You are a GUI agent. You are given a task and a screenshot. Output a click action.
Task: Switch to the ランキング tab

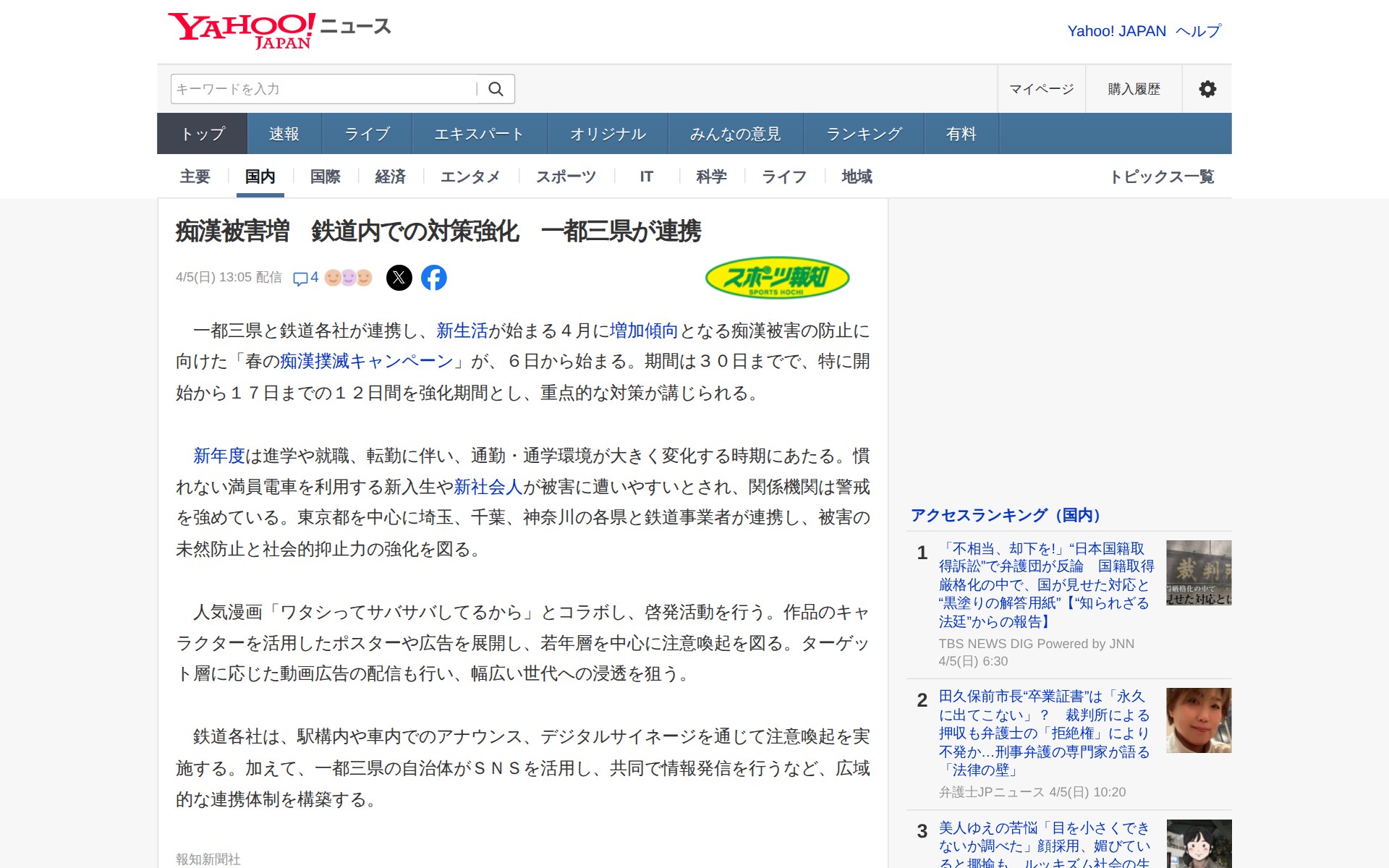[863, 133]
